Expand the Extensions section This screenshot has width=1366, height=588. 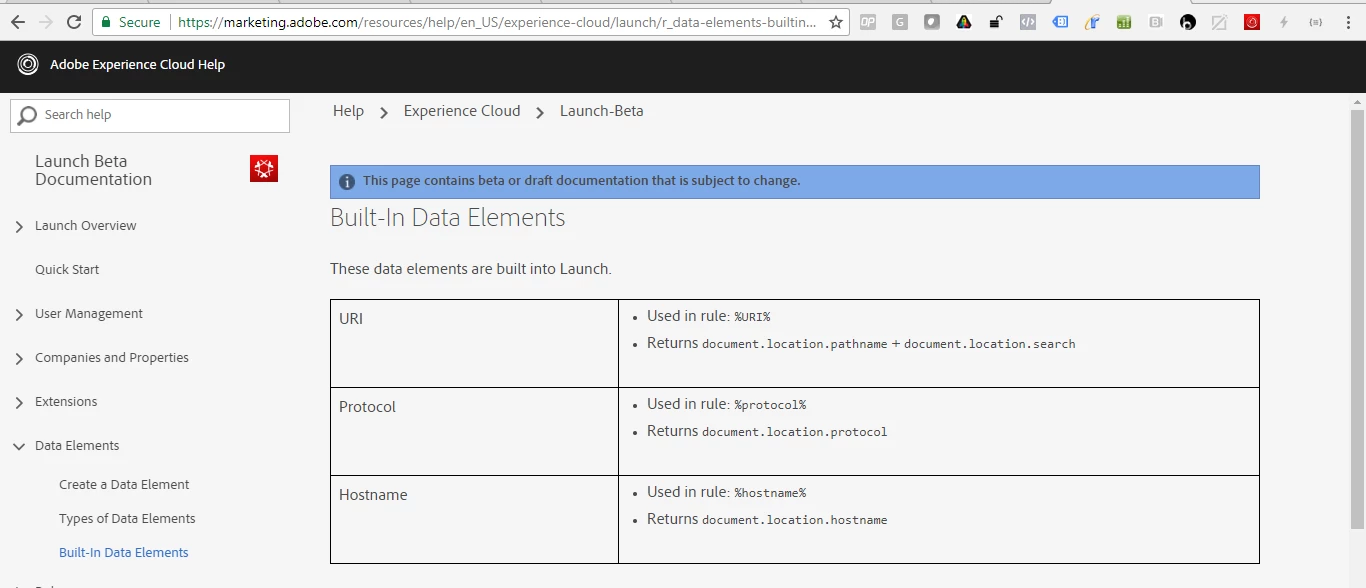tap(19, 403)
